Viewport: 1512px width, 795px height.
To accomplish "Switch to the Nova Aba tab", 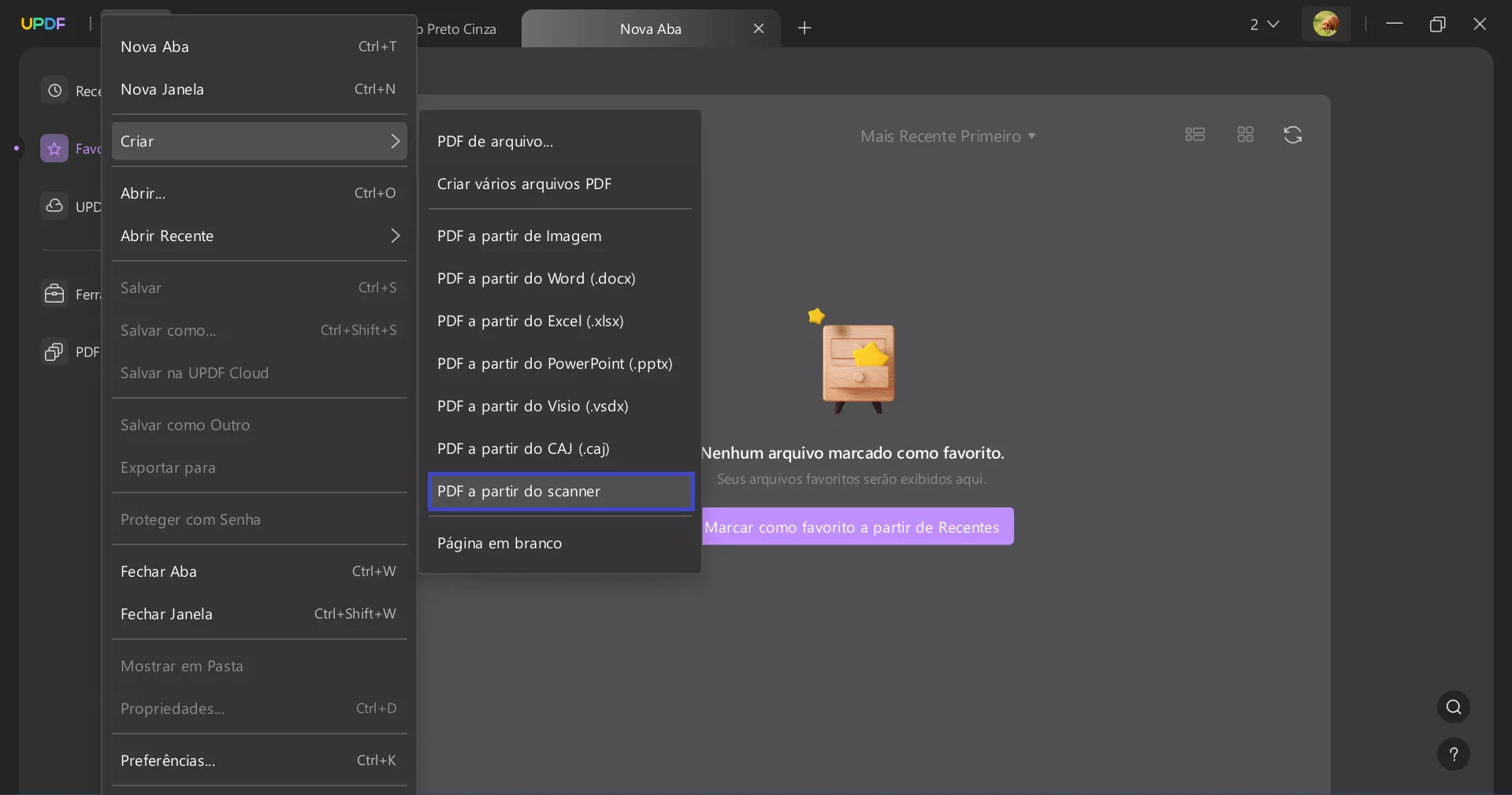I will 651,28.
